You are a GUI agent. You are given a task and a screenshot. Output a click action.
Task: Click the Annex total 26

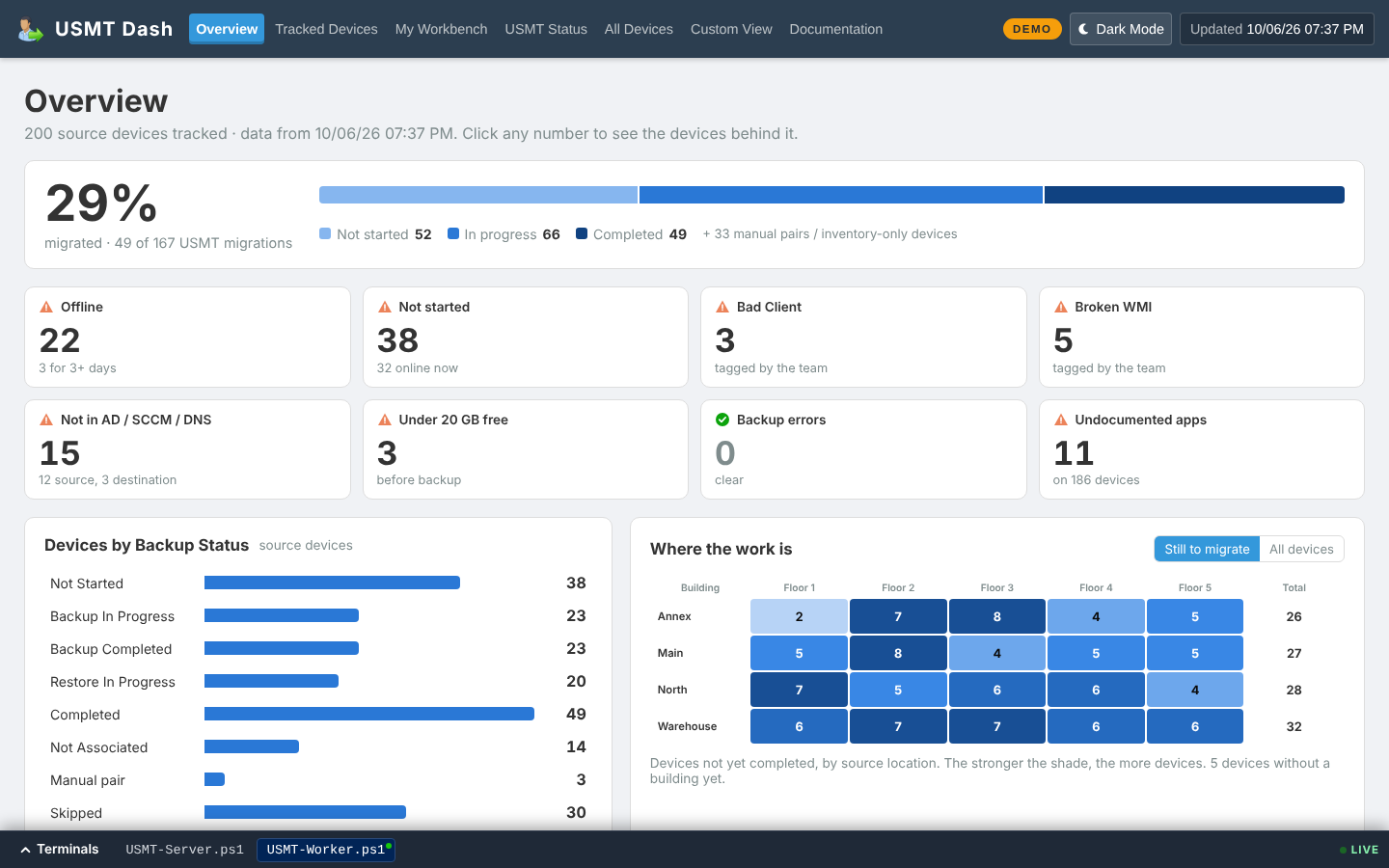1294,616
